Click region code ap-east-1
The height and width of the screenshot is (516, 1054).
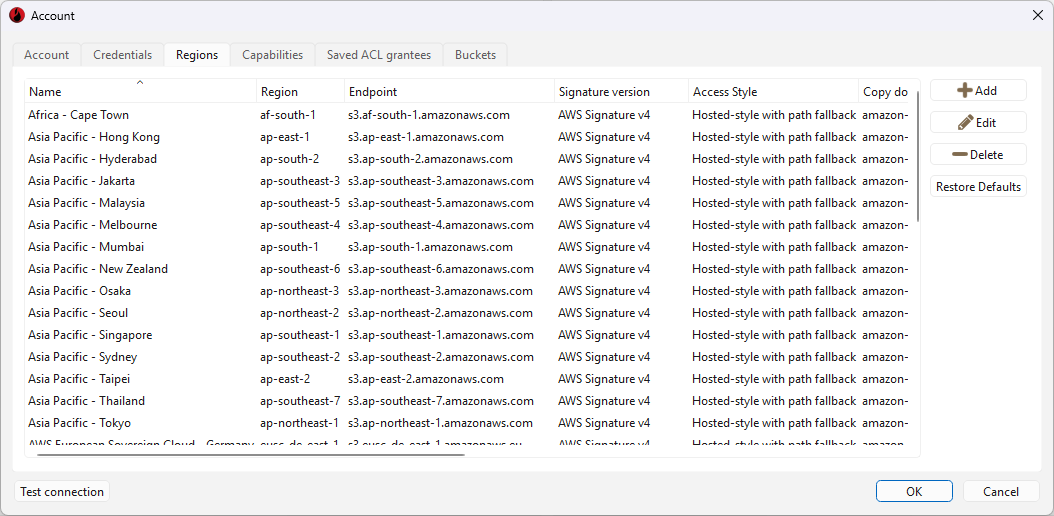[285, 137]
